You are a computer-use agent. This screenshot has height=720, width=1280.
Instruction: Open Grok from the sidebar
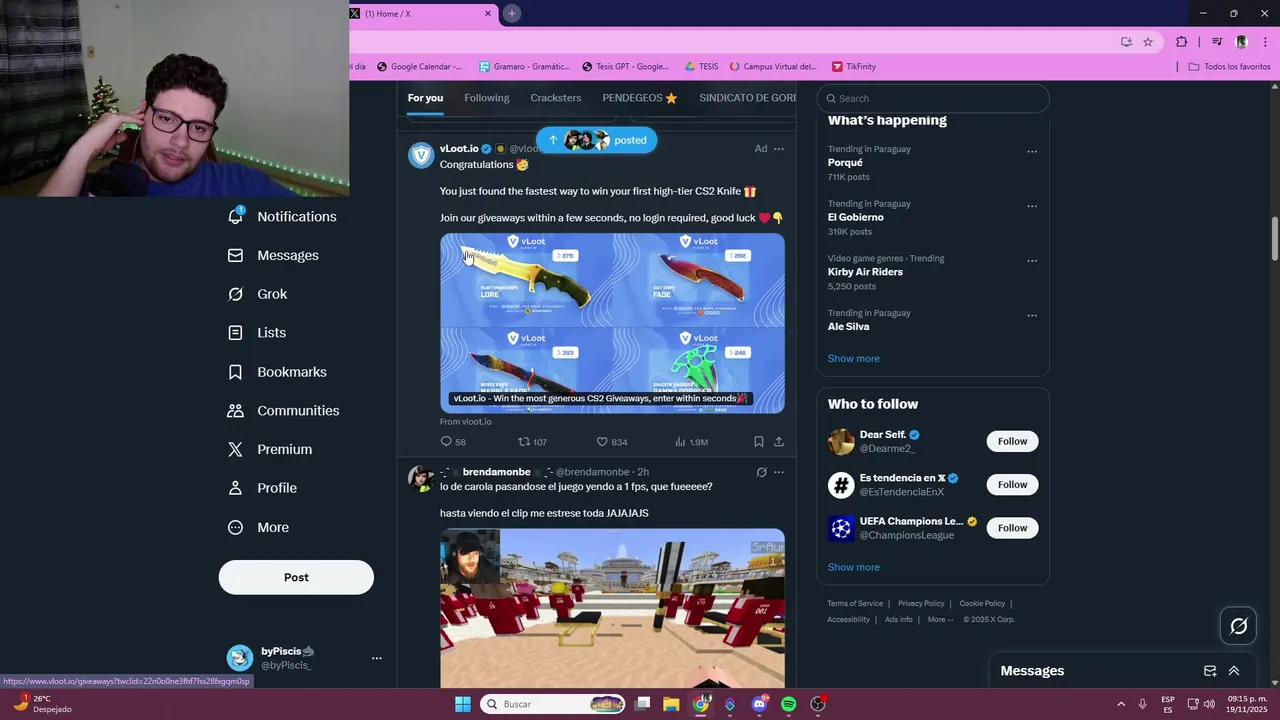pyautogui.click(x=258, y=294)
